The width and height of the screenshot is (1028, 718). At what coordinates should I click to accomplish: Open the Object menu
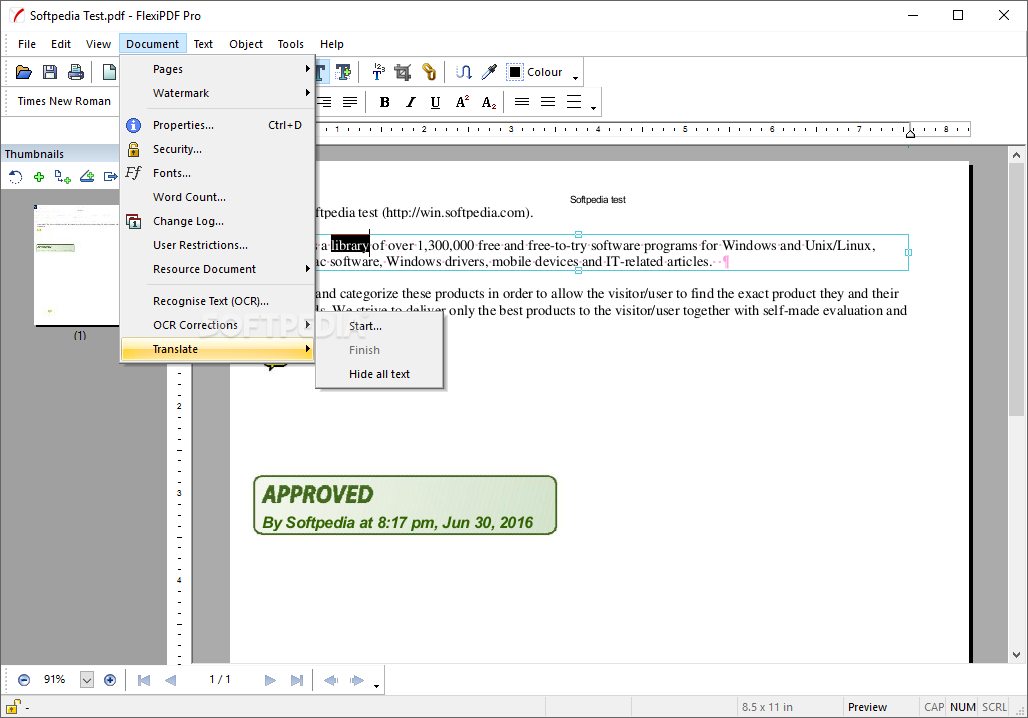point(246,44)
